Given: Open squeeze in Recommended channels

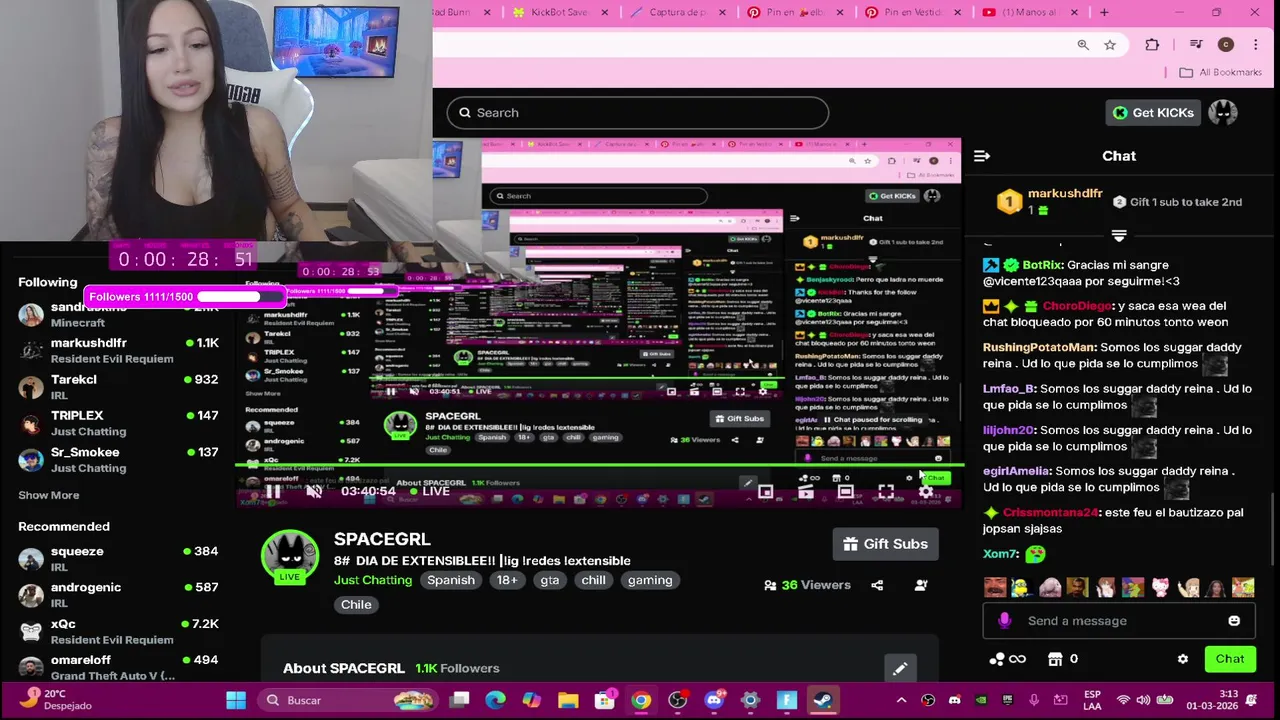Looking at the screenshot, I should 118,558.
